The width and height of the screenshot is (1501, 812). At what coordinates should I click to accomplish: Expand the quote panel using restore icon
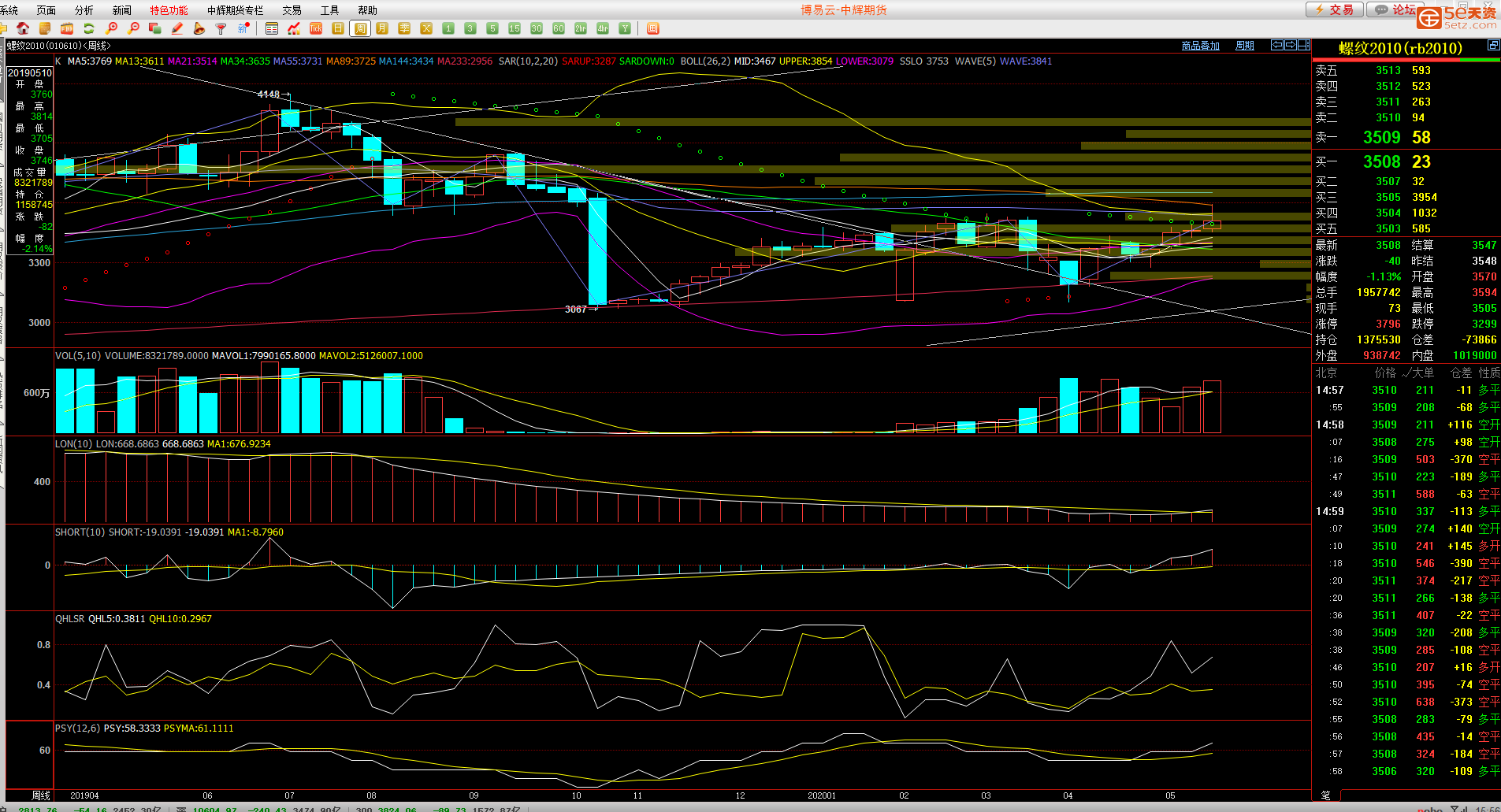pos(1493,46)
